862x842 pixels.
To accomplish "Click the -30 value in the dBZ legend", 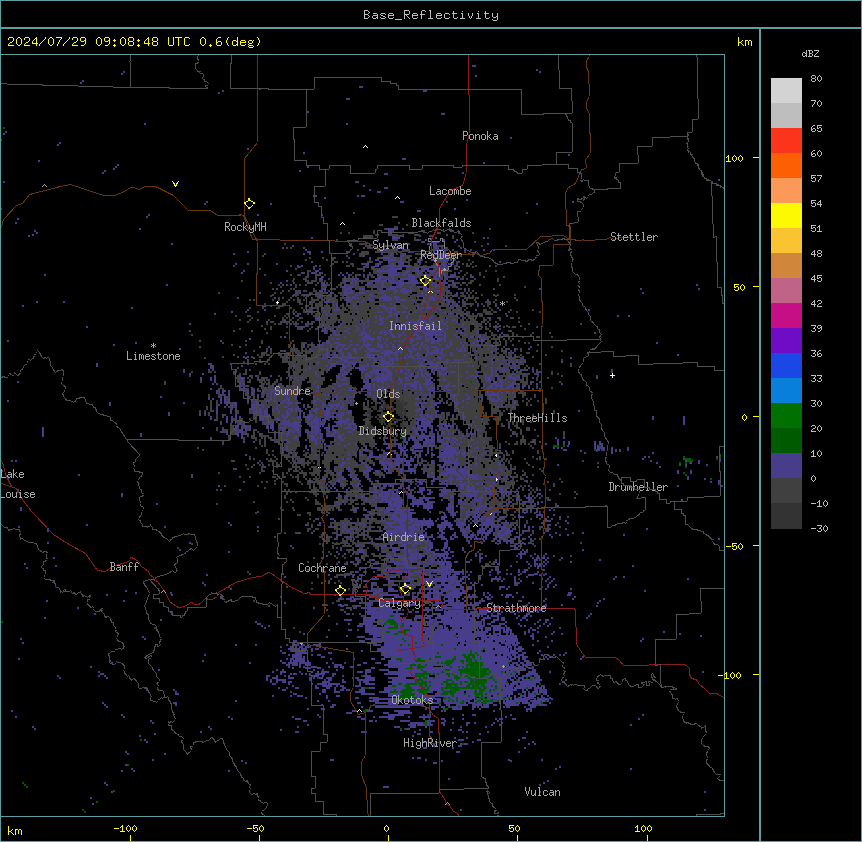I will [819, 528].
